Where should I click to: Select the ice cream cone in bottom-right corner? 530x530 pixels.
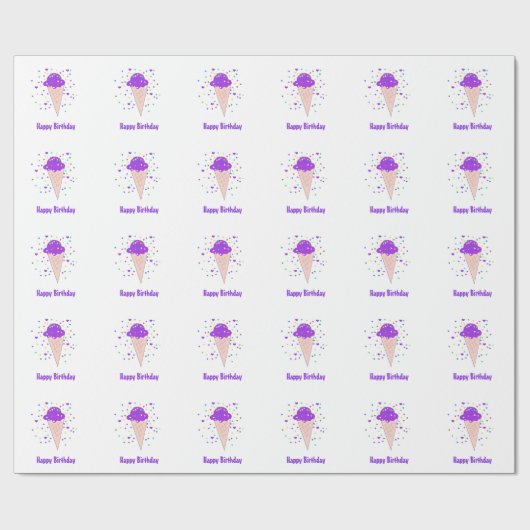[471, 428]
